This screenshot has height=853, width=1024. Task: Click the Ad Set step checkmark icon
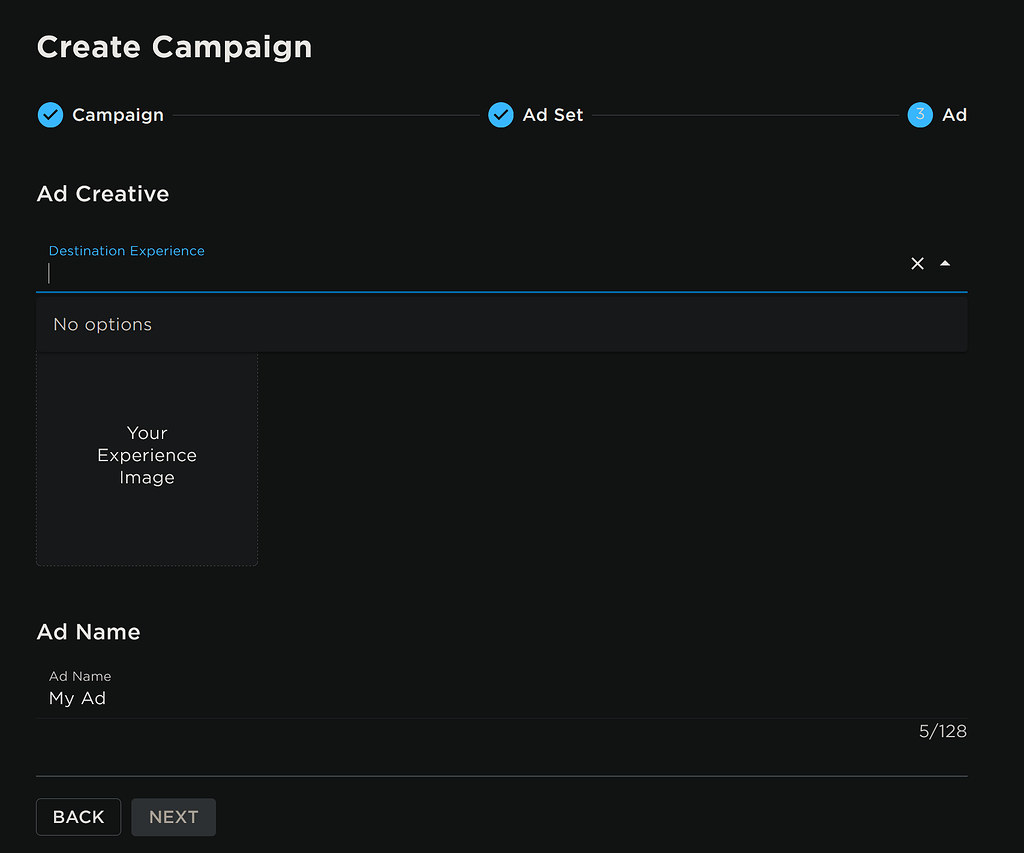pyautogui.click(x=501, y=115)
